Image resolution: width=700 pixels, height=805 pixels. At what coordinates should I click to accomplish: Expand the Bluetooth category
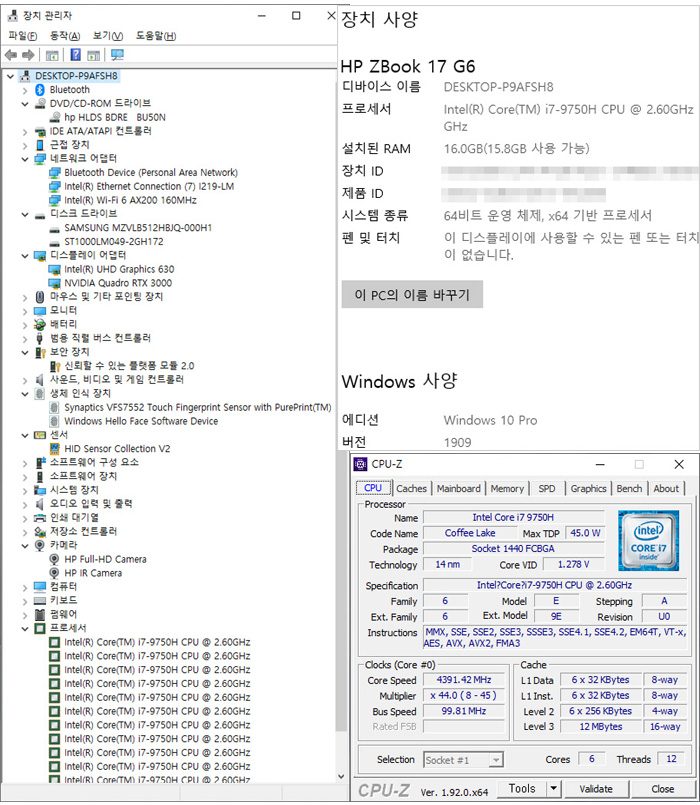click(x=25, y=90)
